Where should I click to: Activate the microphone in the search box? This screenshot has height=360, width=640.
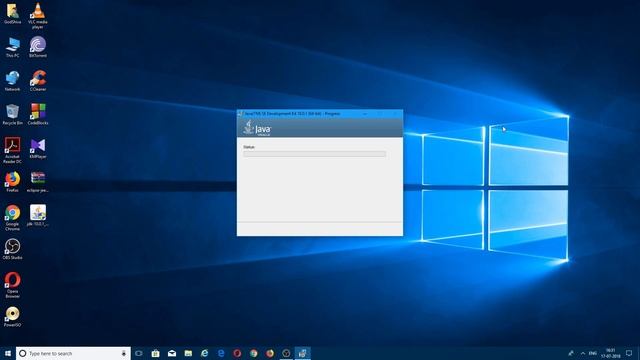tap(124, 353)
